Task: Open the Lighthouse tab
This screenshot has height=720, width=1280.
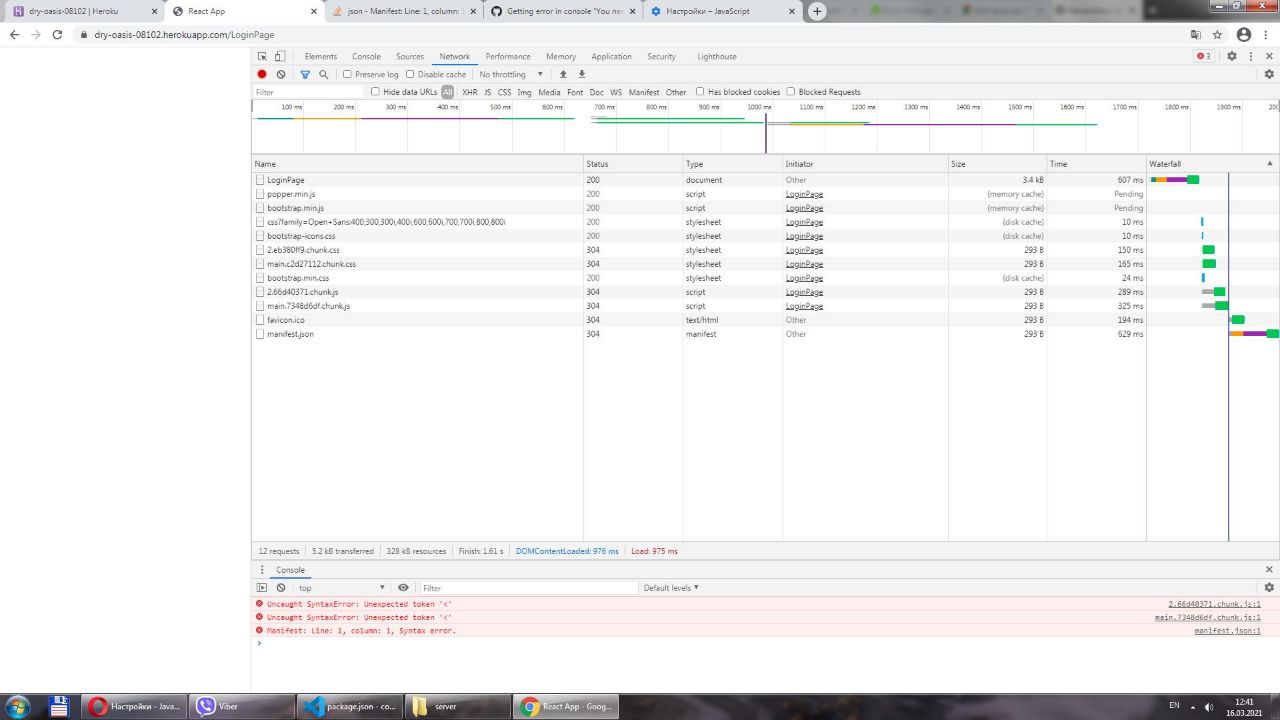Action: (x=717, y=57)
